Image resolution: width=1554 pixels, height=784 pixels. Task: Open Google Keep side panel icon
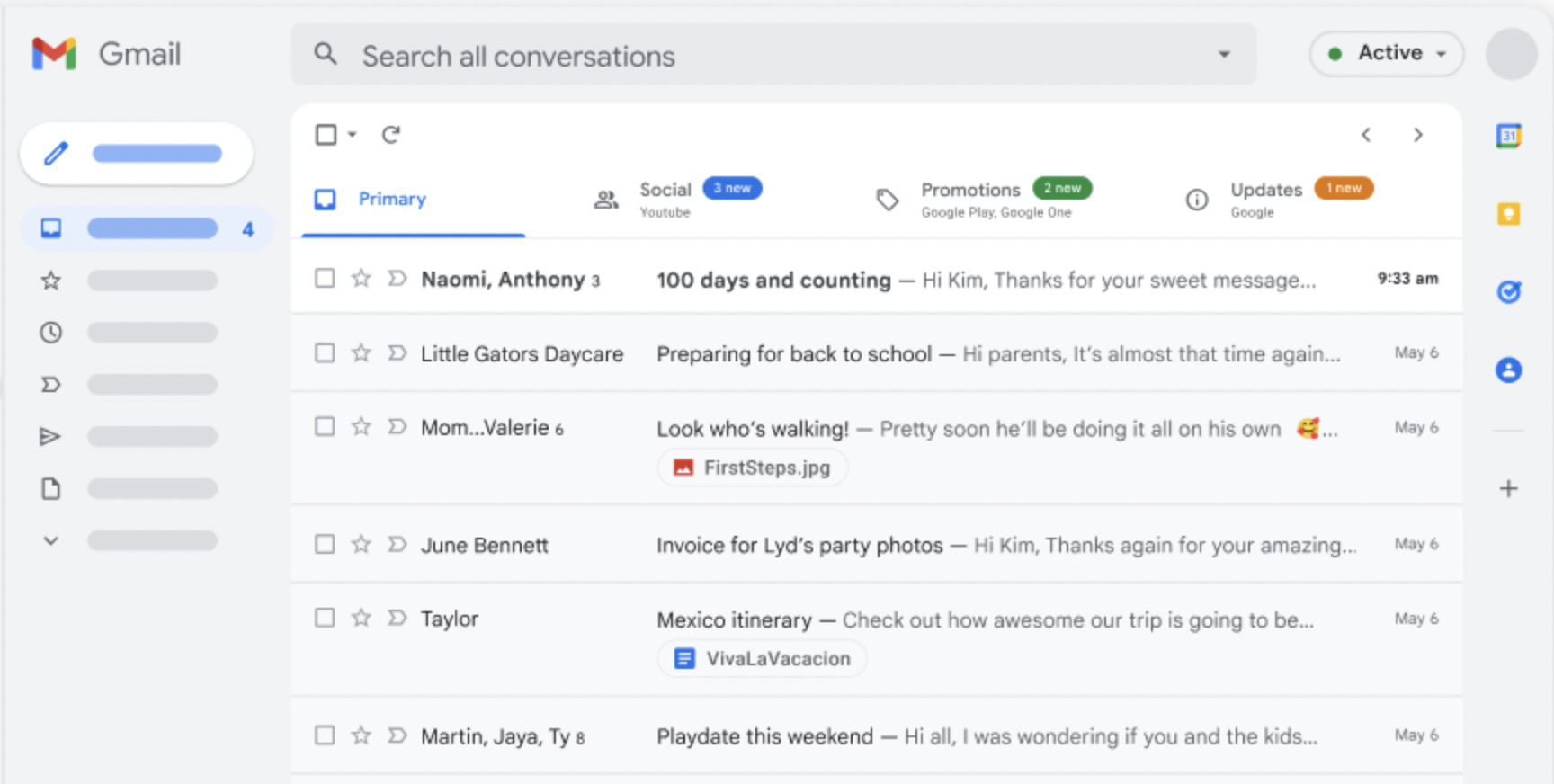pyautogui.click(x=1508, y=214)
